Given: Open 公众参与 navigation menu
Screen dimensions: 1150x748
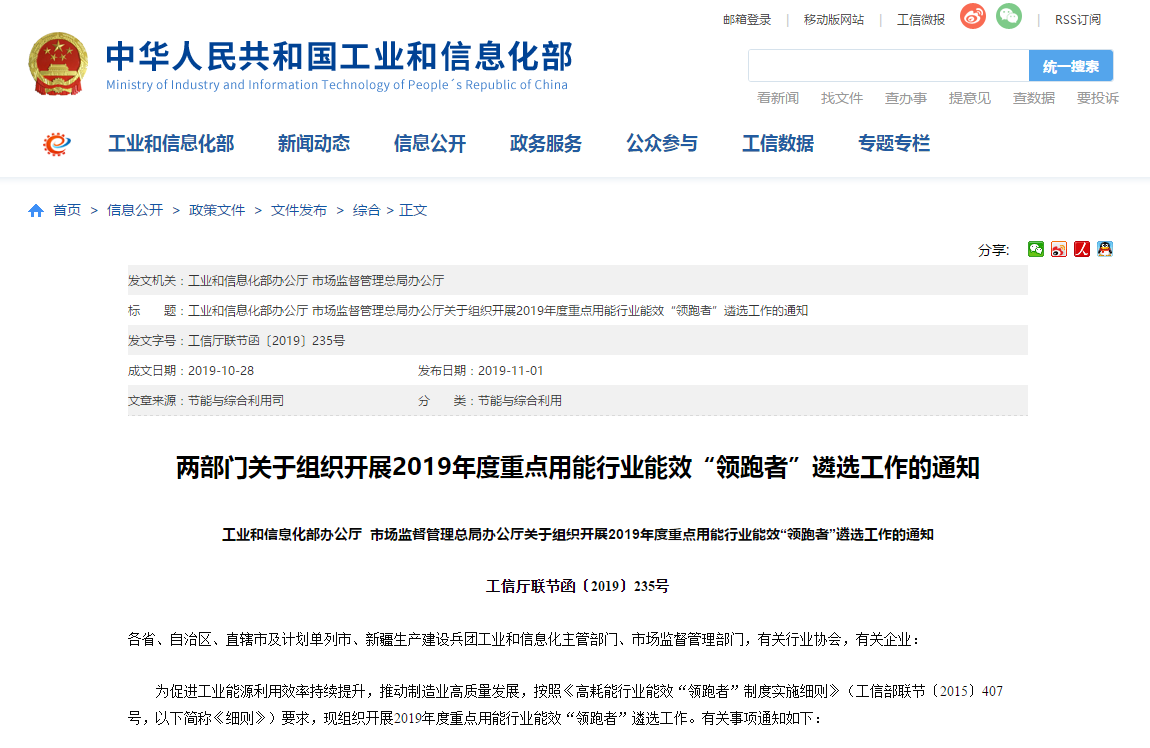Looking at the screenshot, I should (662, 144).
